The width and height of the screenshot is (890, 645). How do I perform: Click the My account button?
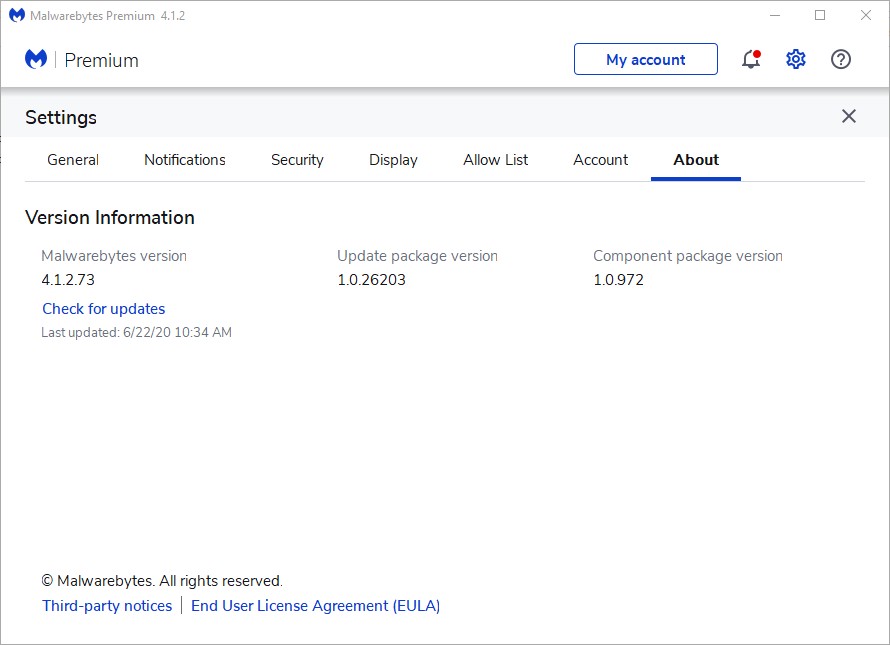[x=645, y=60]
